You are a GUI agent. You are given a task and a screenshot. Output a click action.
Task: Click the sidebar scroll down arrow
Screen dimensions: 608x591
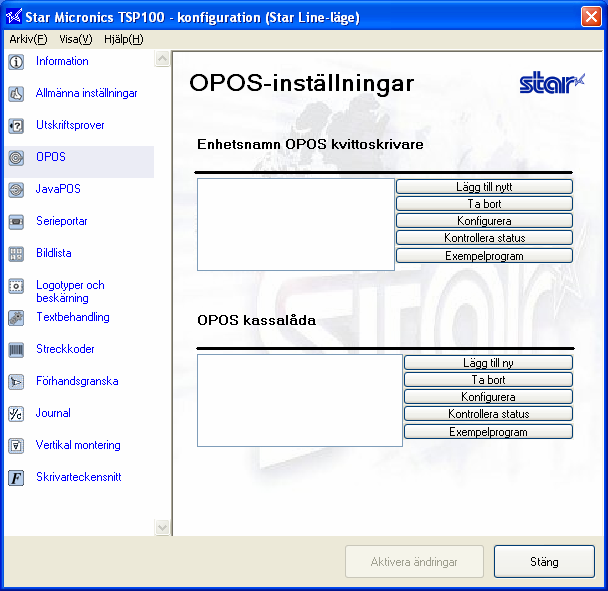(x=162, y=527)
